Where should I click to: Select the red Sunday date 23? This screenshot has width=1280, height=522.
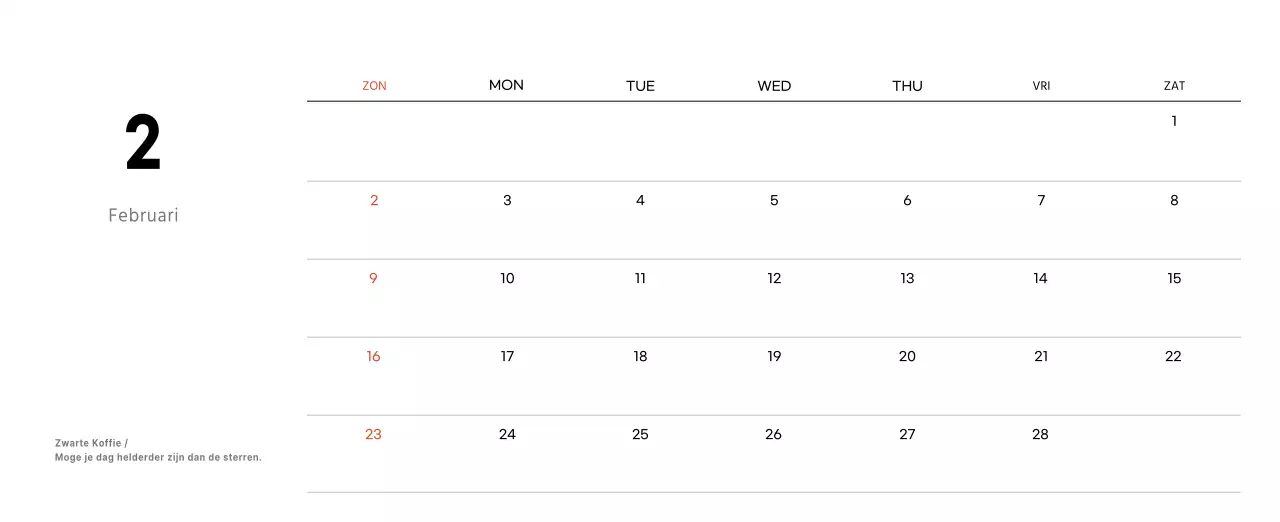tap(373, 434)
